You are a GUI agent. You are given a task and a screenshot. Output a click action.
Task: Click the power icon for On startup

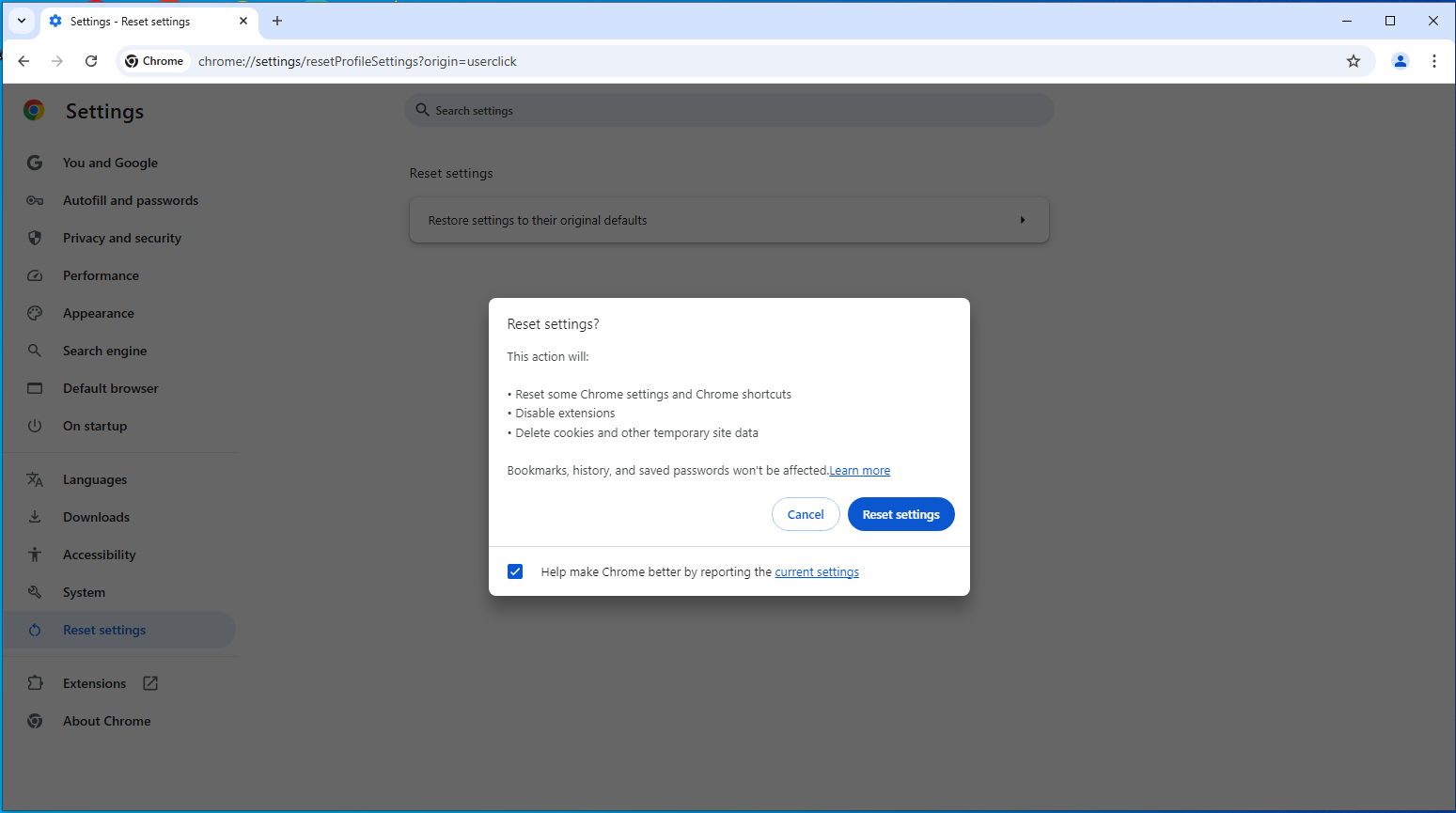click(x=35, y=426)
